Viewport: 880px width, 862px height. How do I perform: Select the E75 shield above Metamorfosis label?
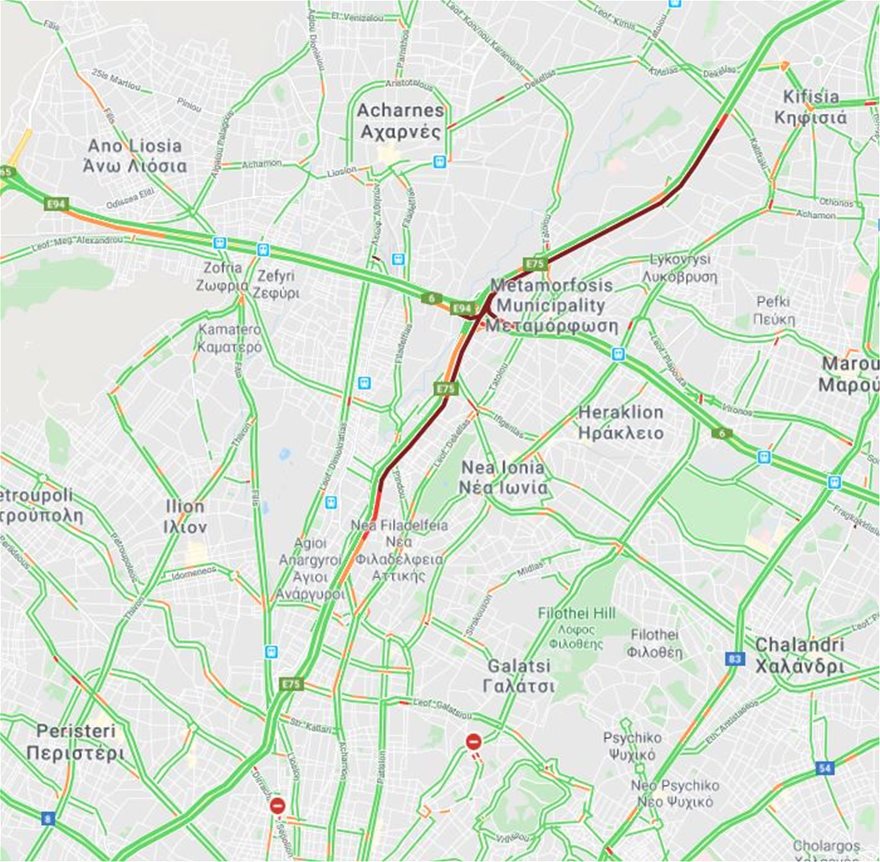(x=534, y=264)
